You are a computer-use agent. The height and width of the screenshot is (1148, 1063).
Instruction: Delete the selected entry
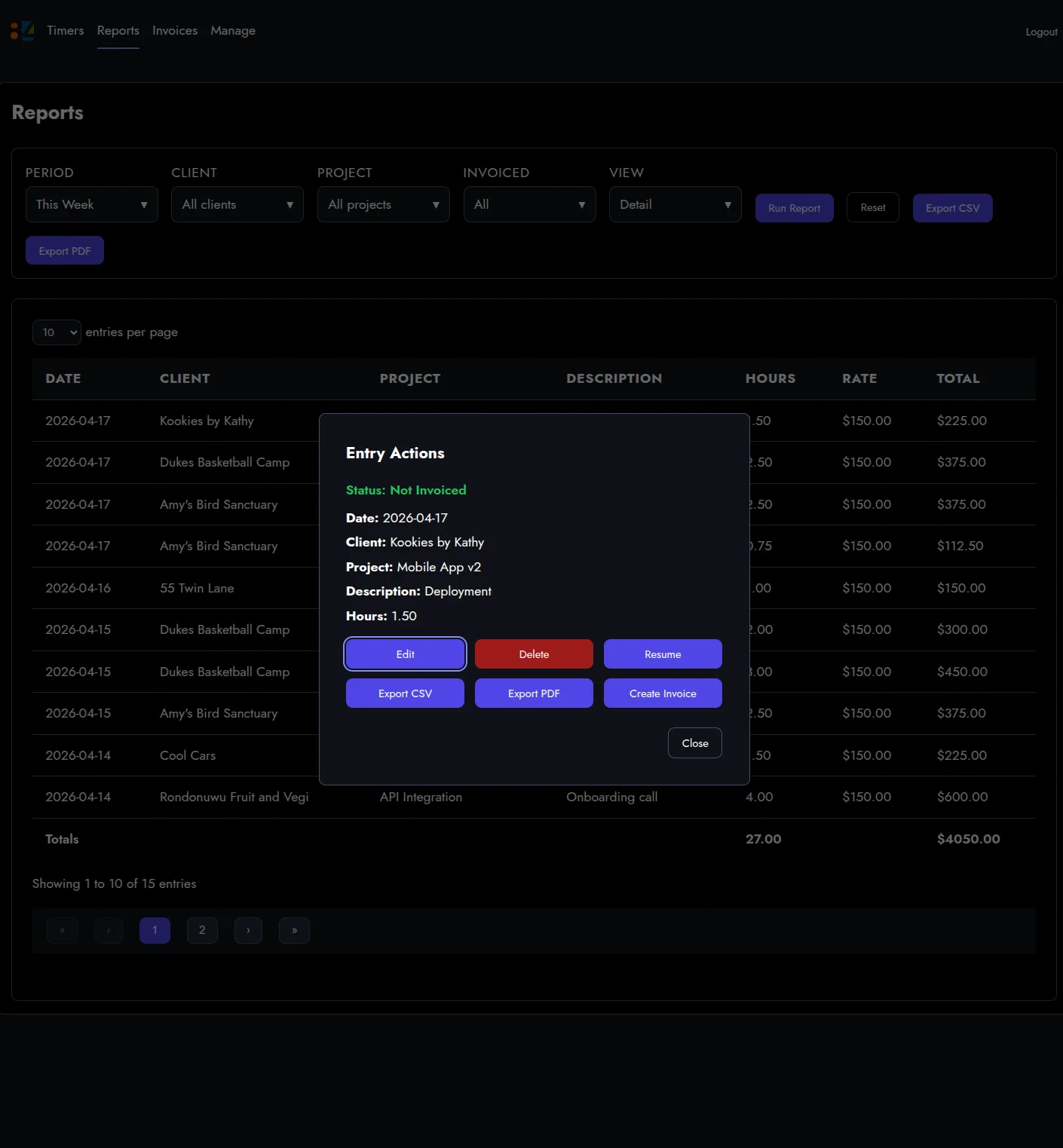[534, 654]
